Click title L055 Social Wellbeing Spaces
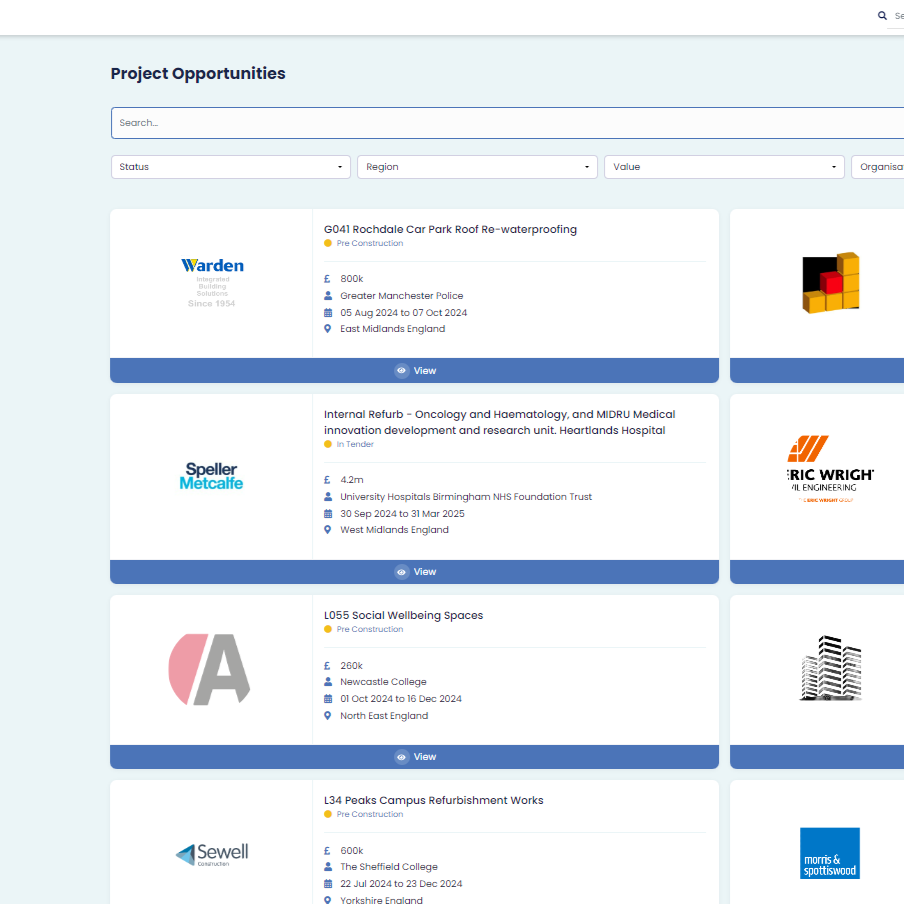 click(x=404, y=615)
